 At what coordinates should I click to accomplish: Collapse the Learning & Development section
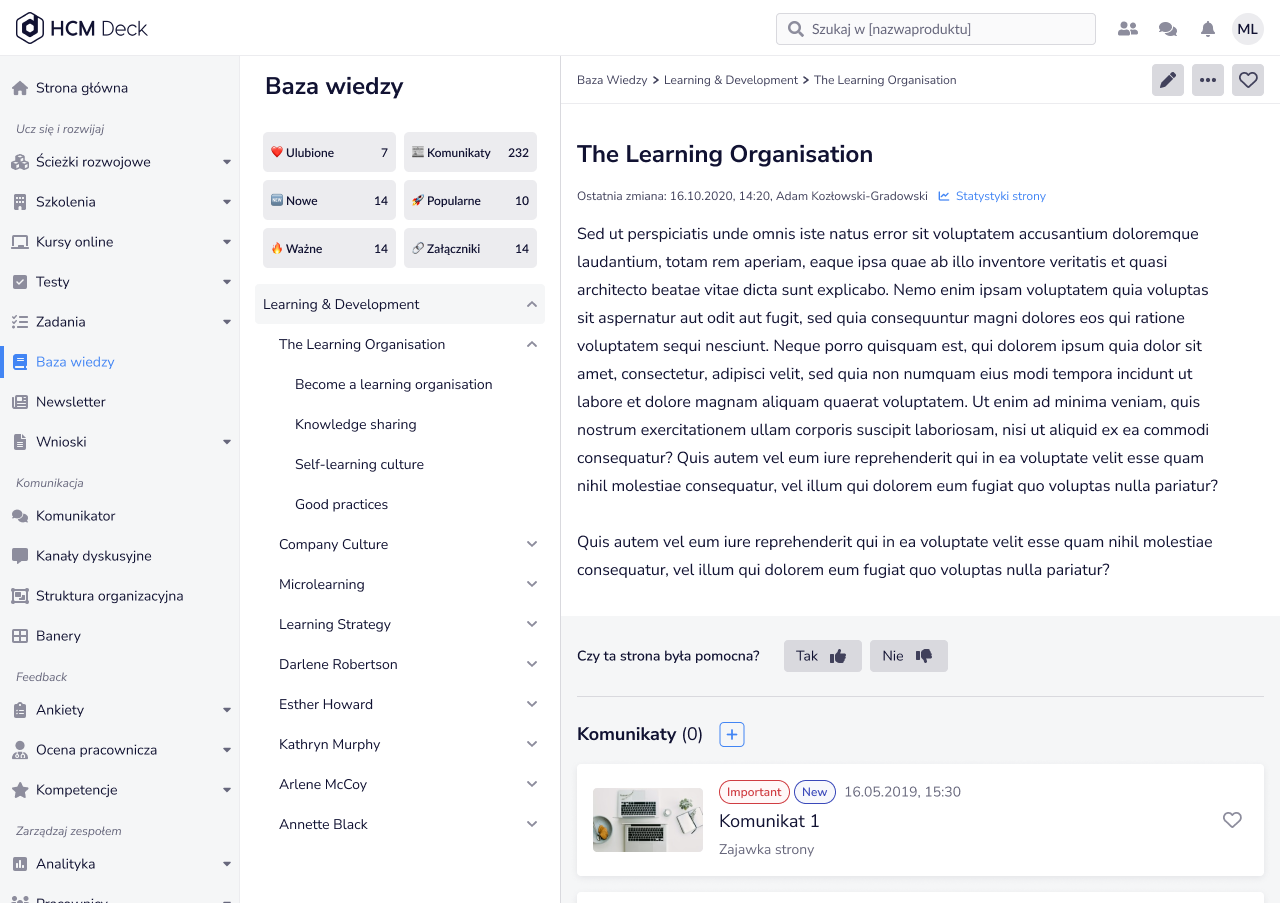point(532,304)
